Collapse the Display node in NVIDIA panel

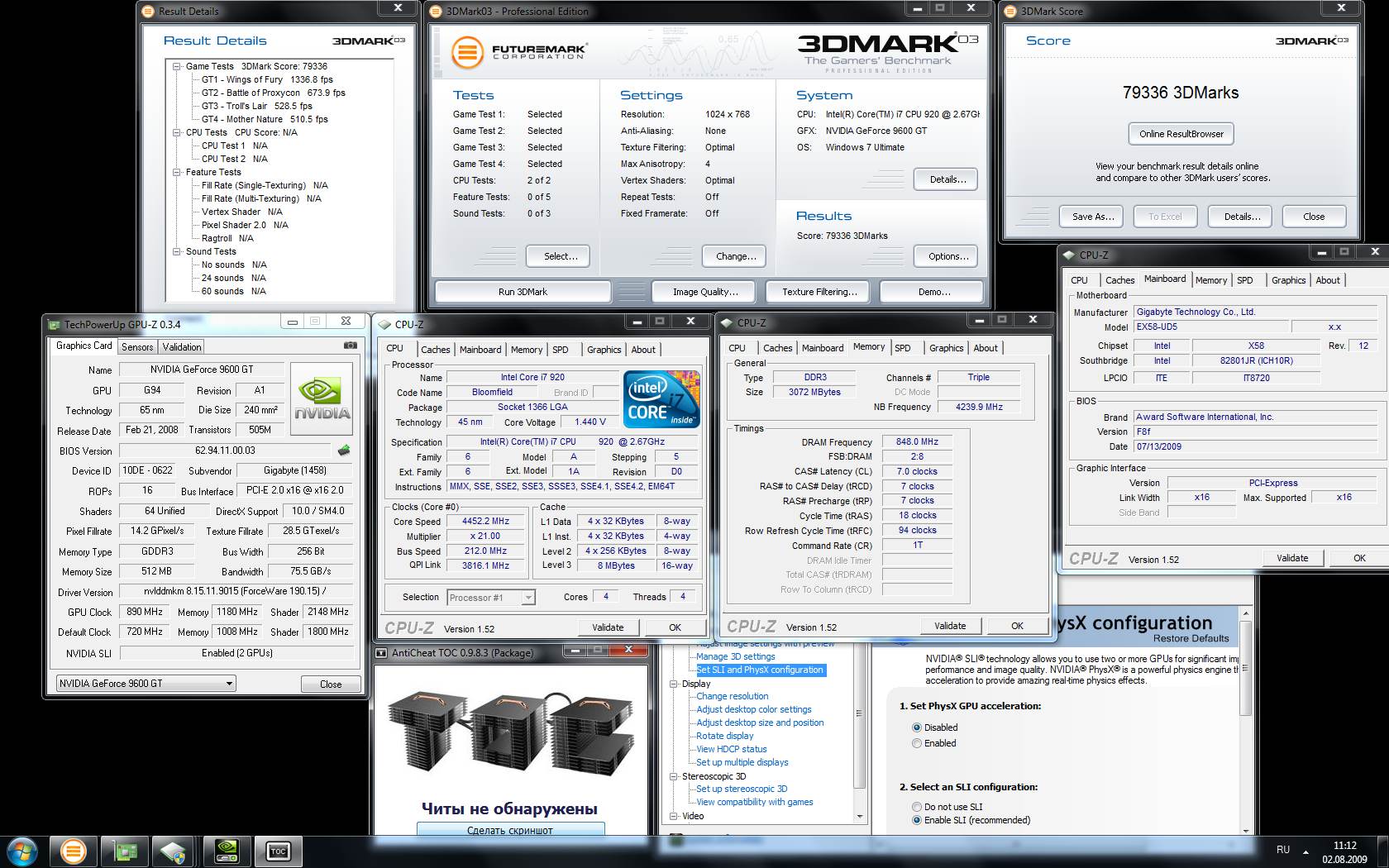pos(674,684)
